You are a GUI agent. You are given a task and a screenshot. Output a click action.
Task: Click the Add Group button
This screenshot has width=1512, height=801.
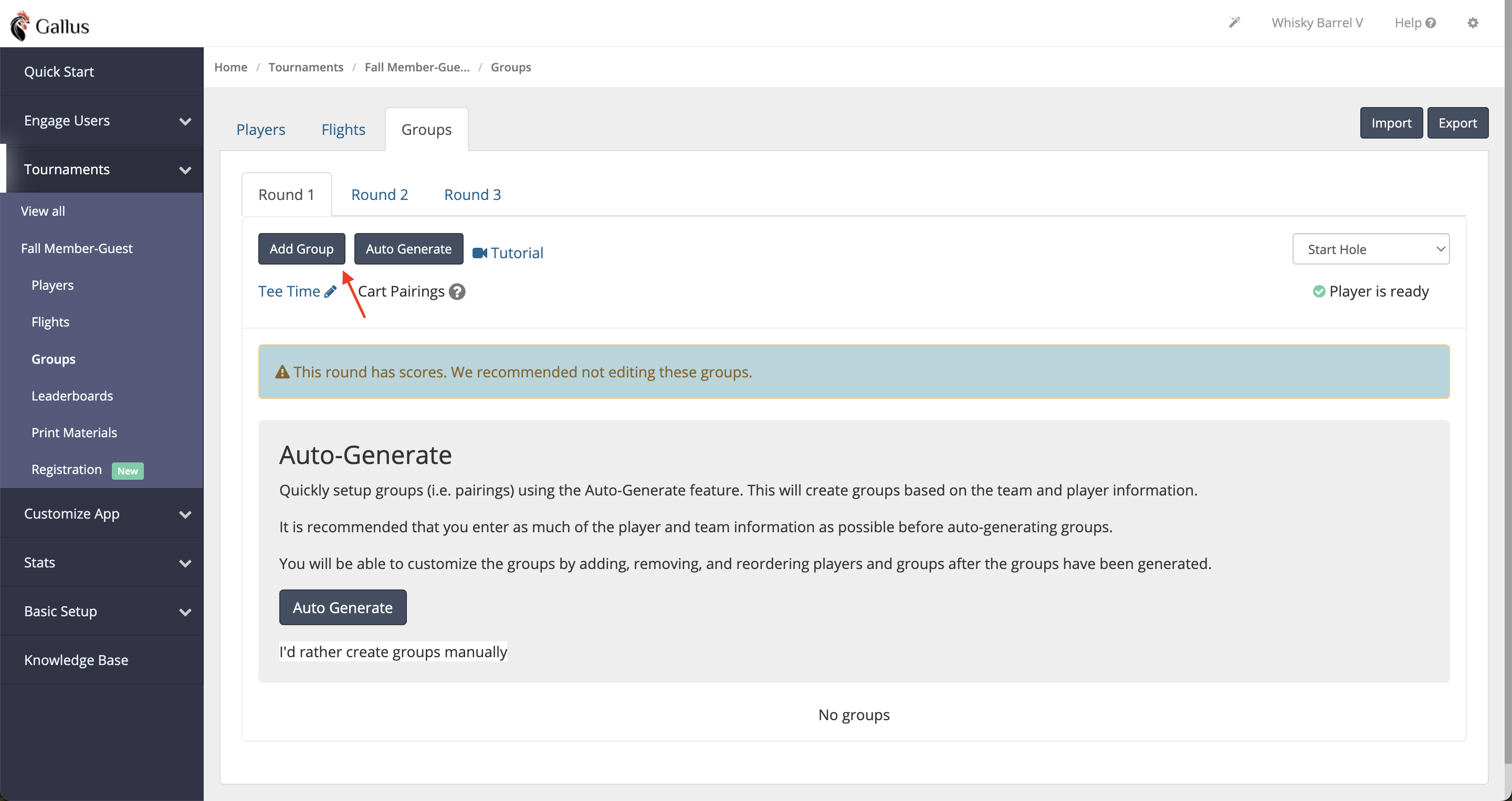point(302,249)
